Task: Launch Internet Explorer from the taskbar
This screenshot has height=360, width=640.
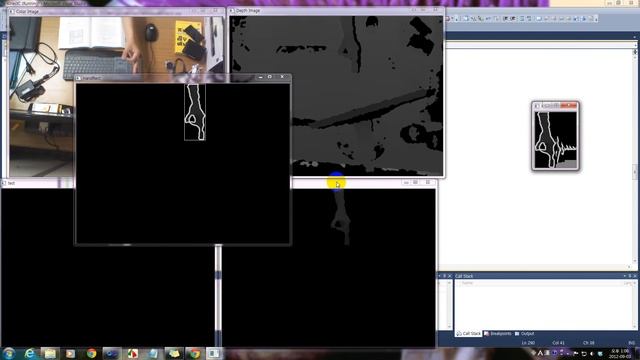Action: click(x=29, y=353)
